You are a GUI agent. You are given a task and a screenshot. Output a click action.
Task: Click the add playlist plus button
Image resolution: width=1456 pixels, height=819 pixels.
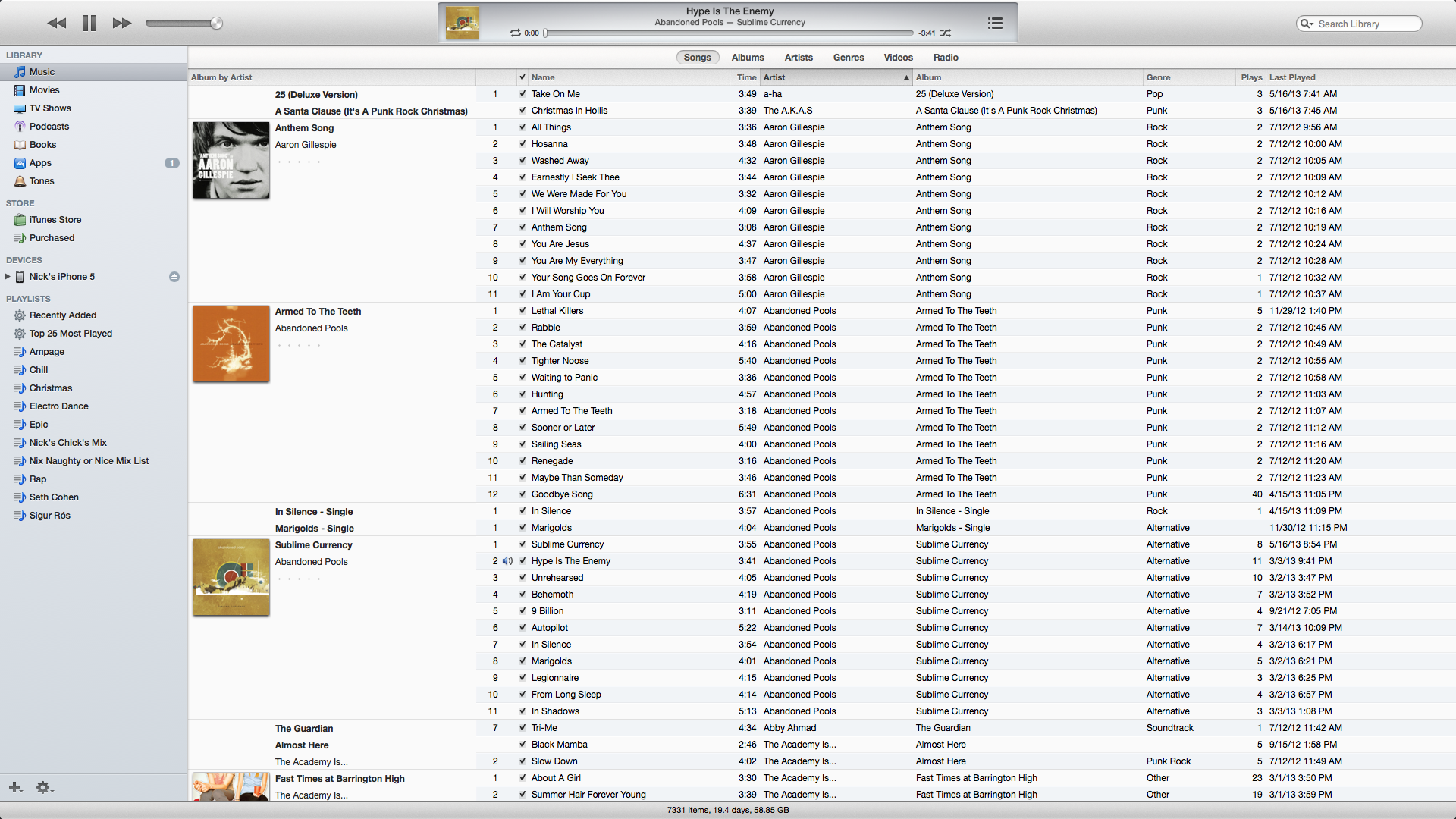point(15,787)
